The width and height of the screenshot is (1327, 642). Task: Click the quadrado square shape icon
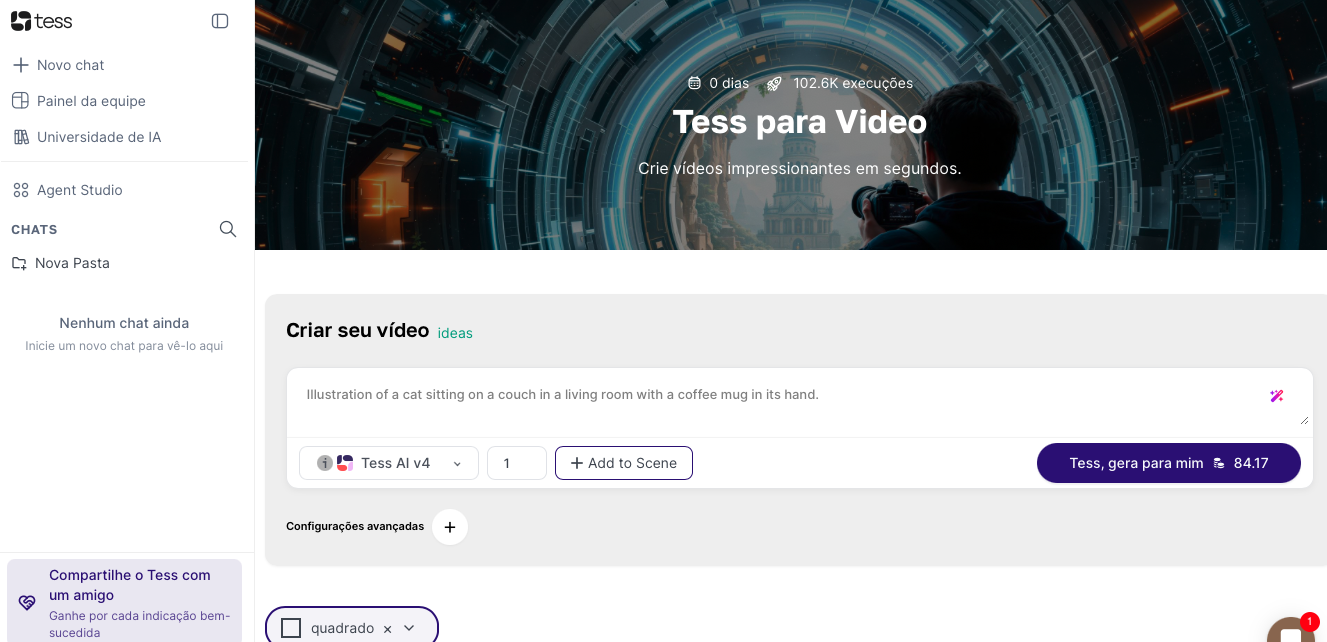coord(291,628)
